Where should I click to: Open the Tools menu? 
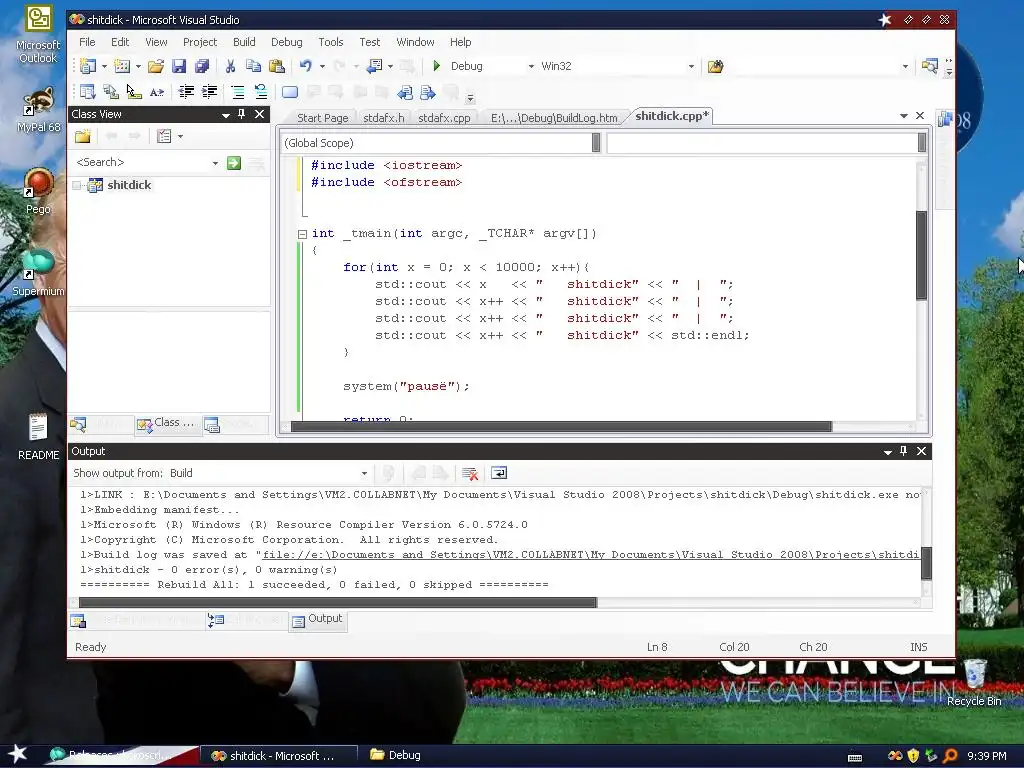(330, 42)
